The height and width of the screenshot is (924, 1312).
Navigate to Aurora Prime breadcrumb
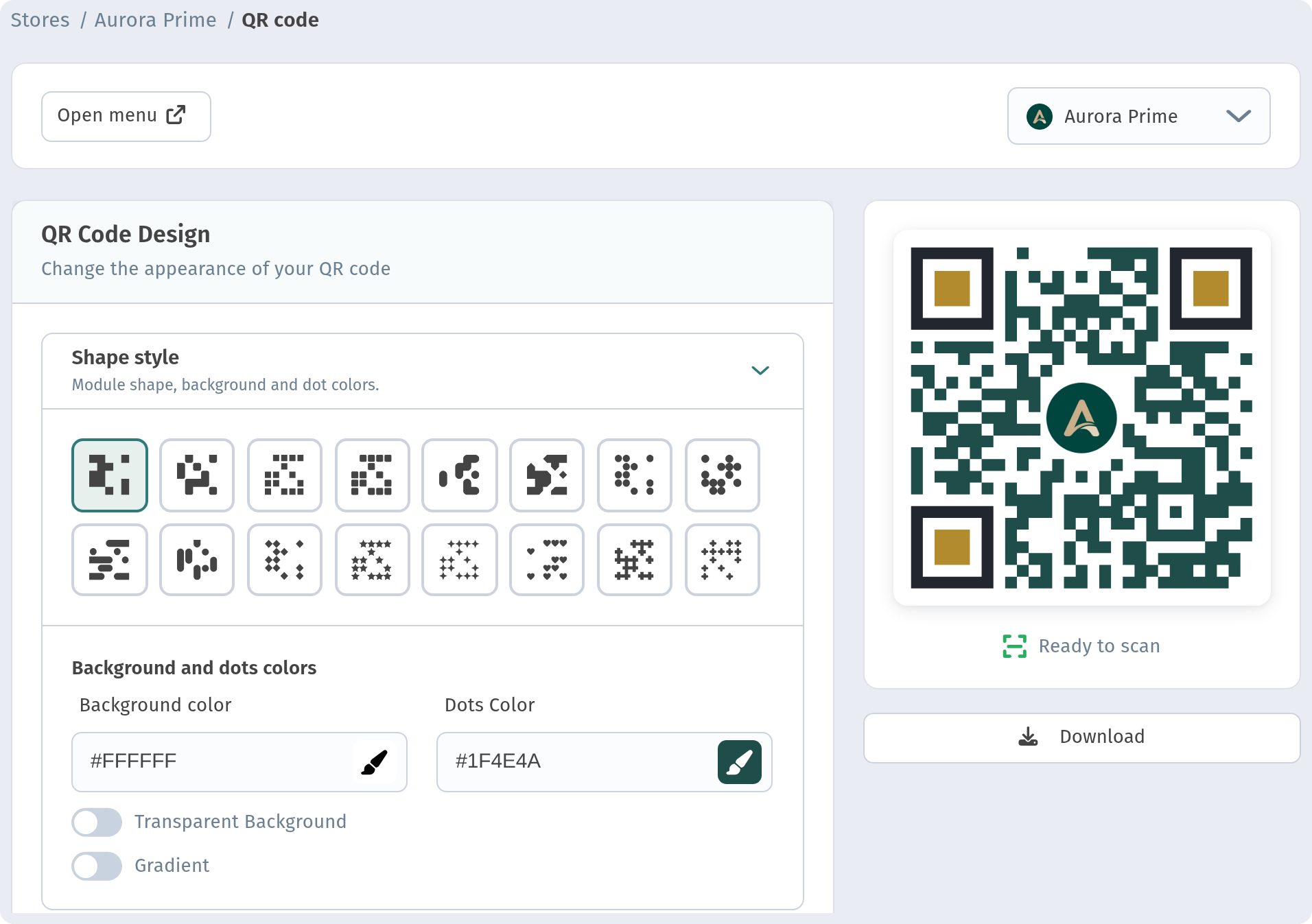(156, 20)
